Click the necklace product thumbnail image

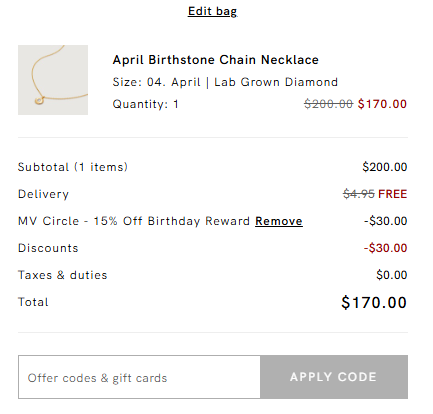click(x=53, y=80)
